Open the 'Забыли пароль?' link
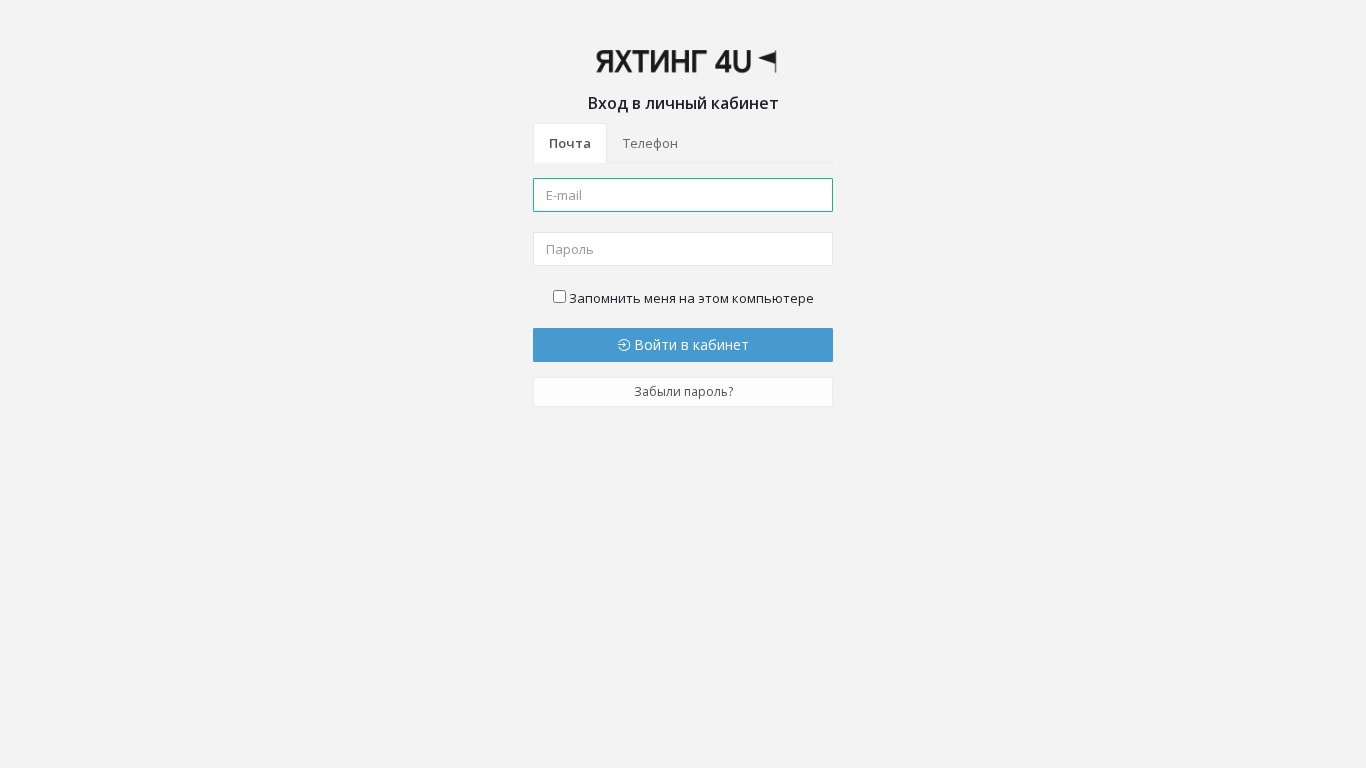Viewport: 1366px width, 768px height. click(683, 392)
